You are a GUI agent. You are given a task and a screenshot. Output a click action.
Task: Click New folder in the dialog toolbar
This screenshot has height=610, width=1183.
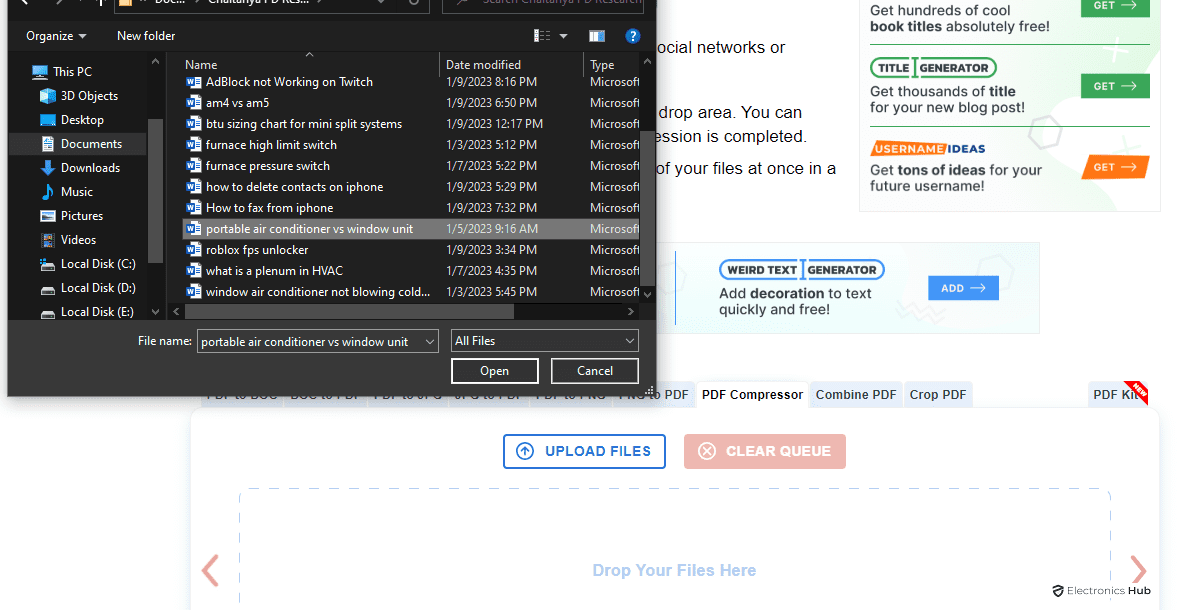[146, 36]
